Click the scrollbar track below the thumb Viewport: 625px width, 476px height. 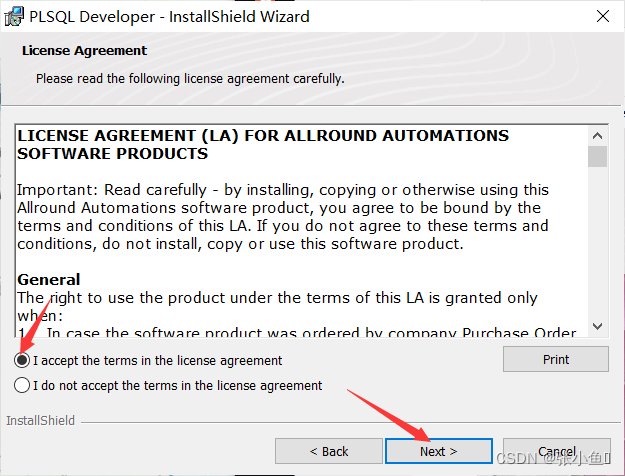pos(597,242)
